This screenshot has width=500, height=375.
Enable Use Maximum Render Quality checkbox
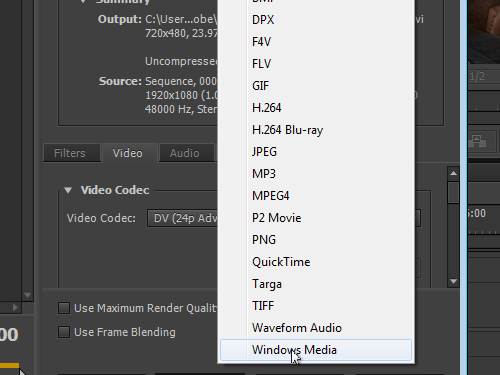pos(64,308)
